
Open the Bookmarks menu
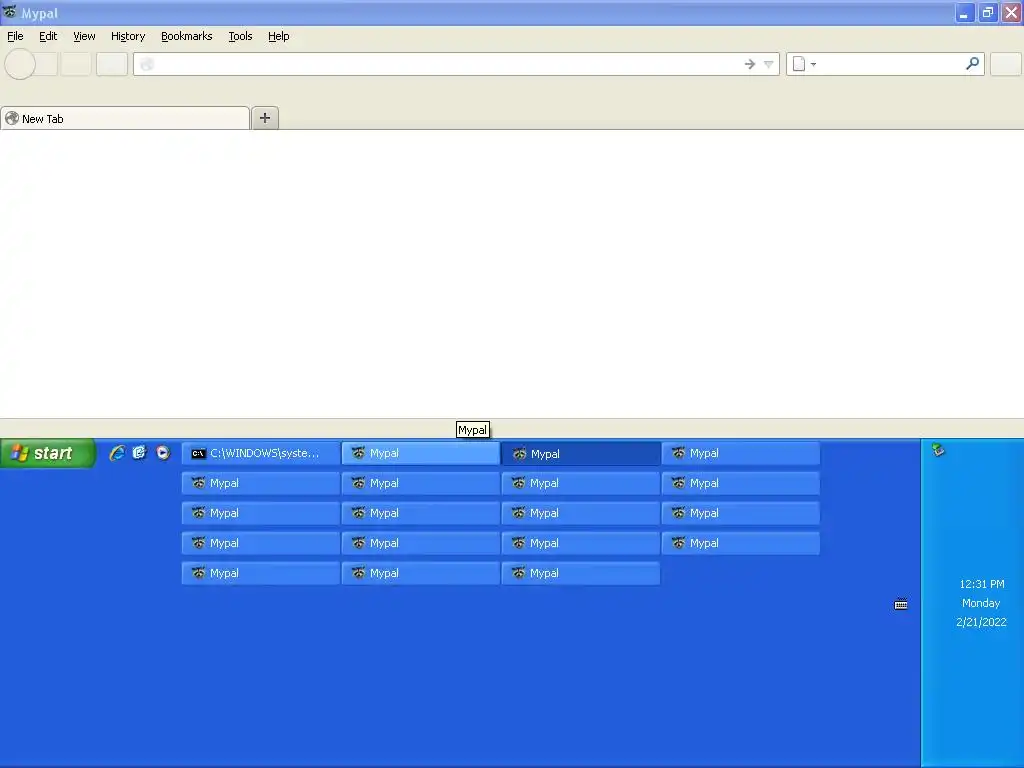pos(187,37)
